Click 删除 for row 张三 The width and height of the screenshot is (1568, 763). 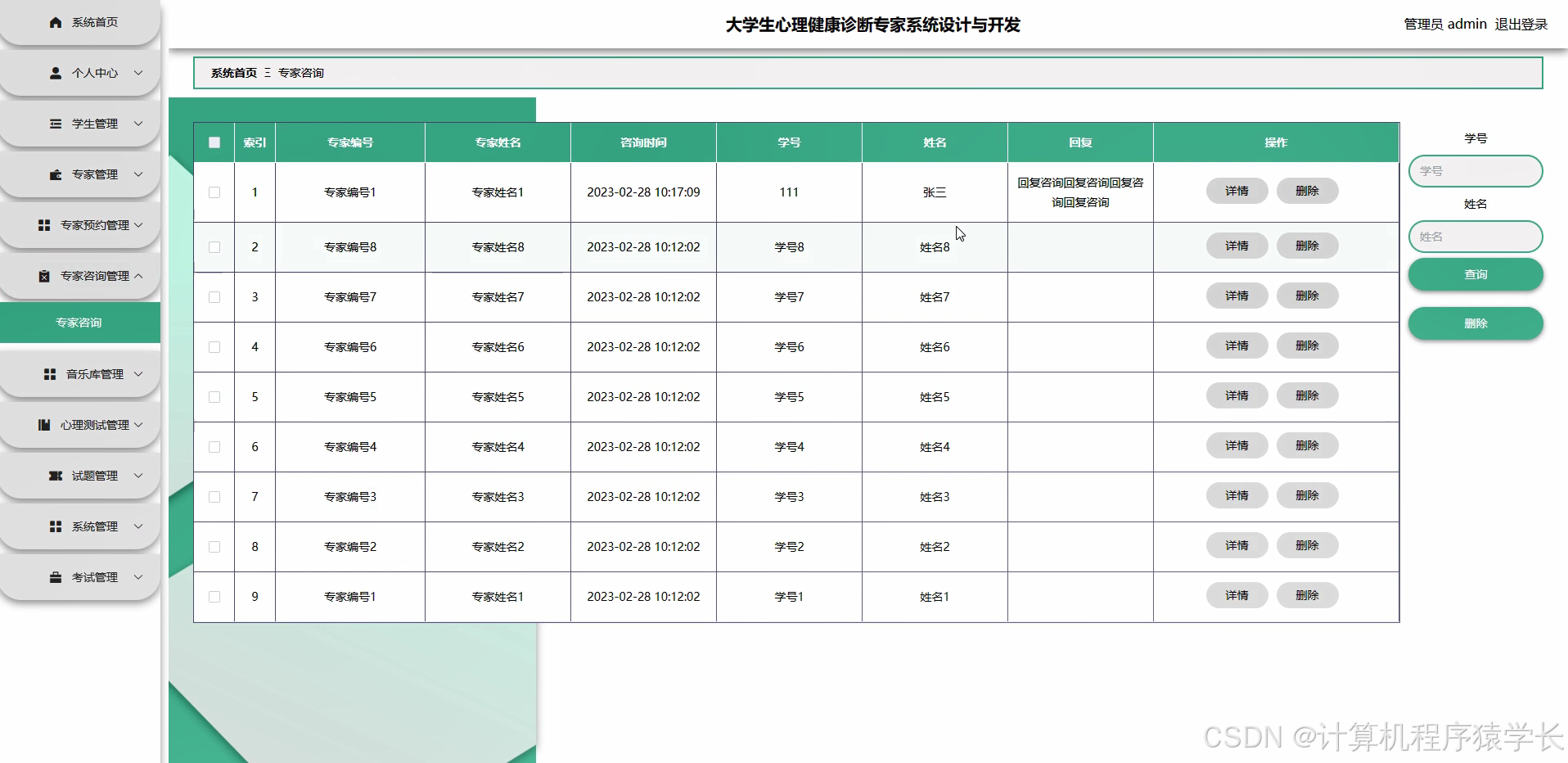point(1307,191)
